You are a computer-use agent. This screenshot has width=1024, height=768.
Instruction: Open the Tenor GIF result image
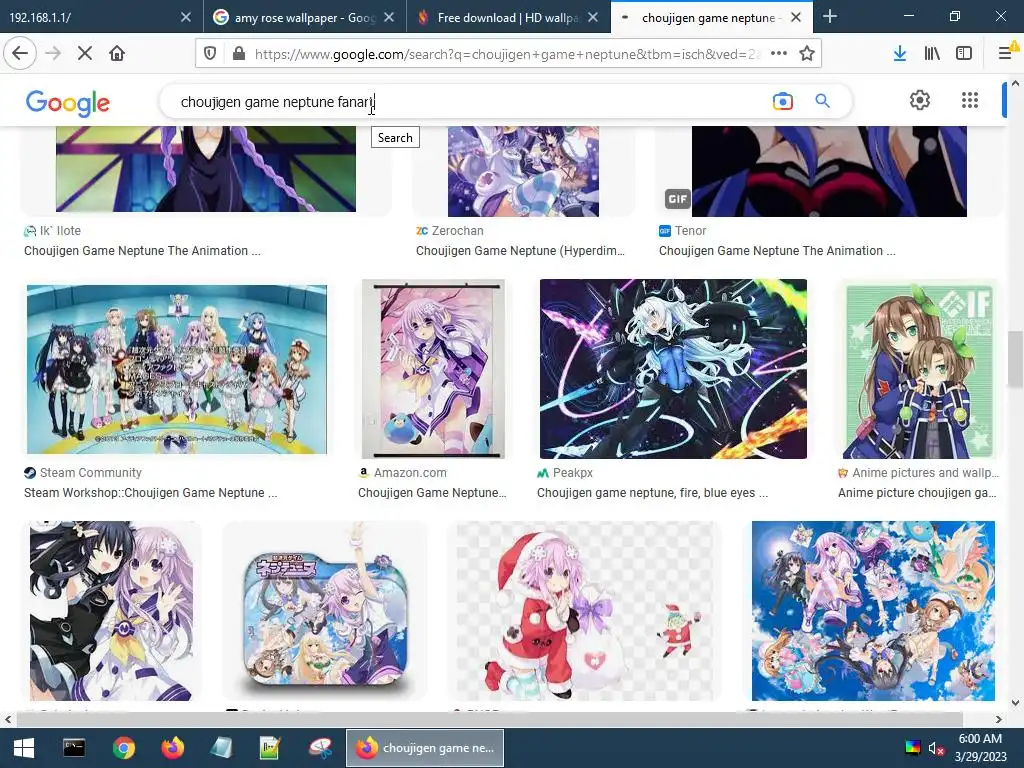829,172
